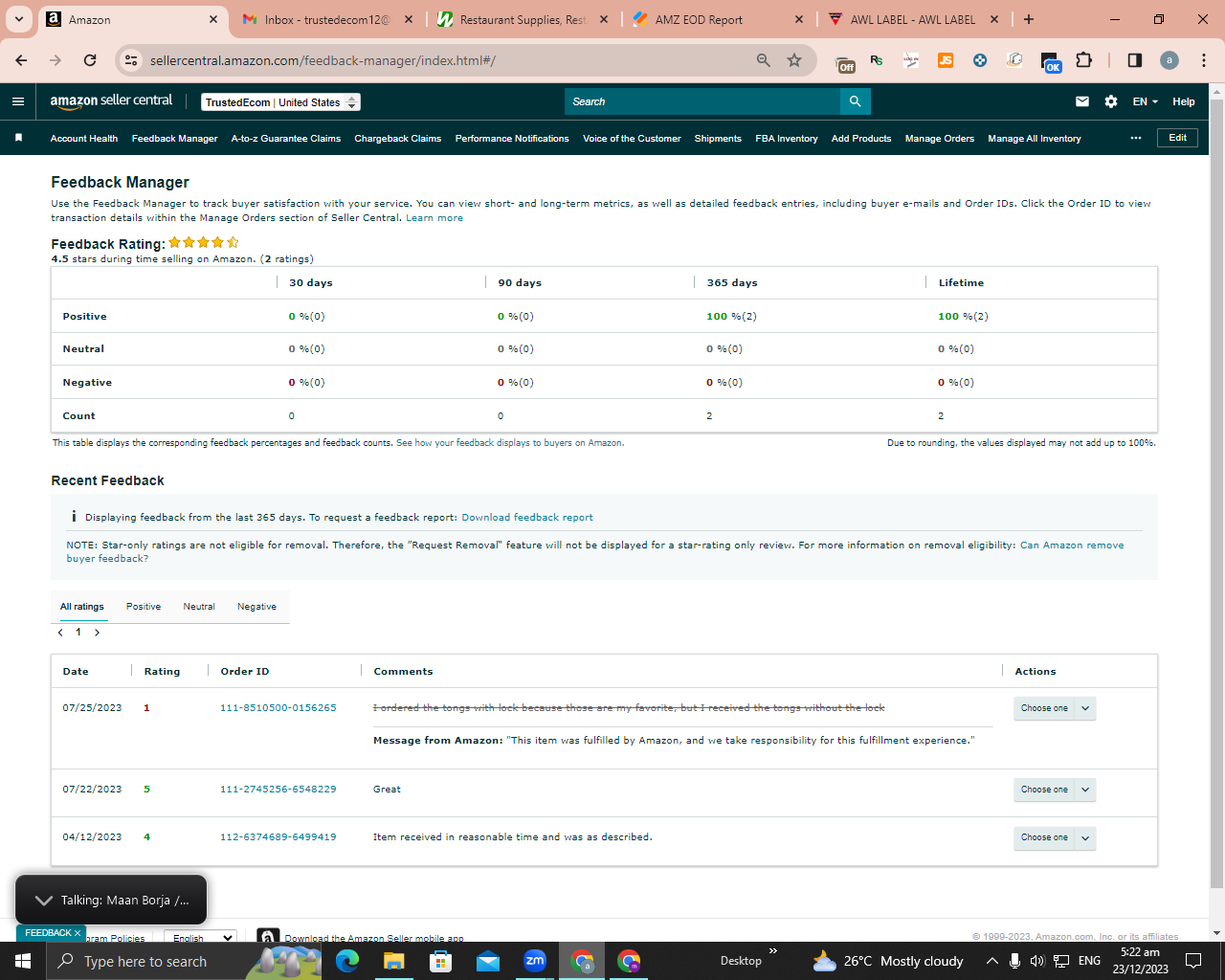Open the Windows Start menu

click(x=23, y=961)
